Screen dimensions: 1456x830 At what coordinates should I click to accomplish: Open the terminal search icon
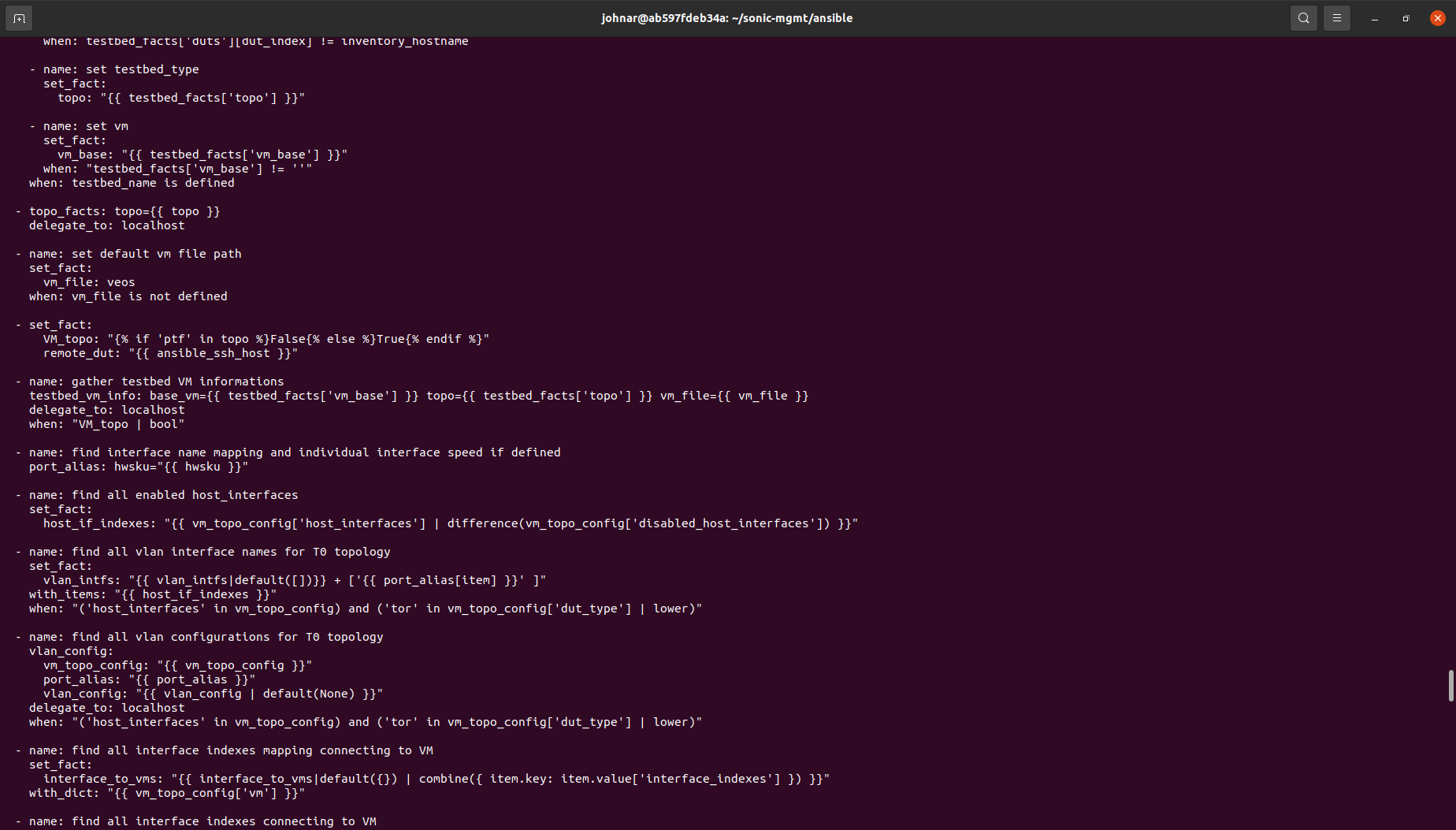pos(1304,18)
